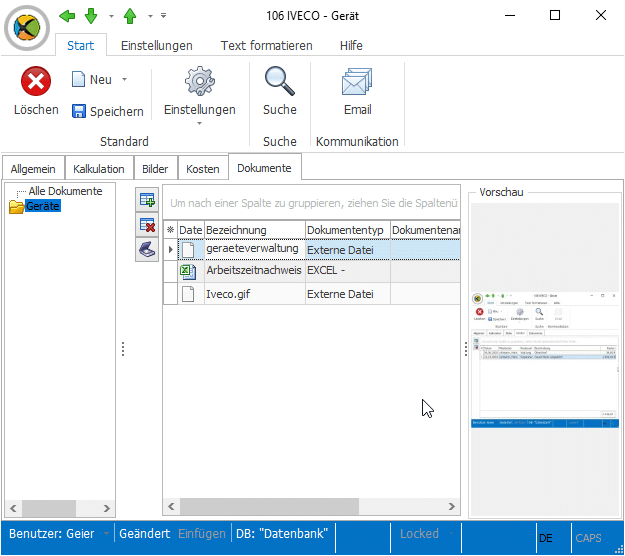Open the Locked status dropdown
This screenshot has height=556, width=625.
pos(451,534)
